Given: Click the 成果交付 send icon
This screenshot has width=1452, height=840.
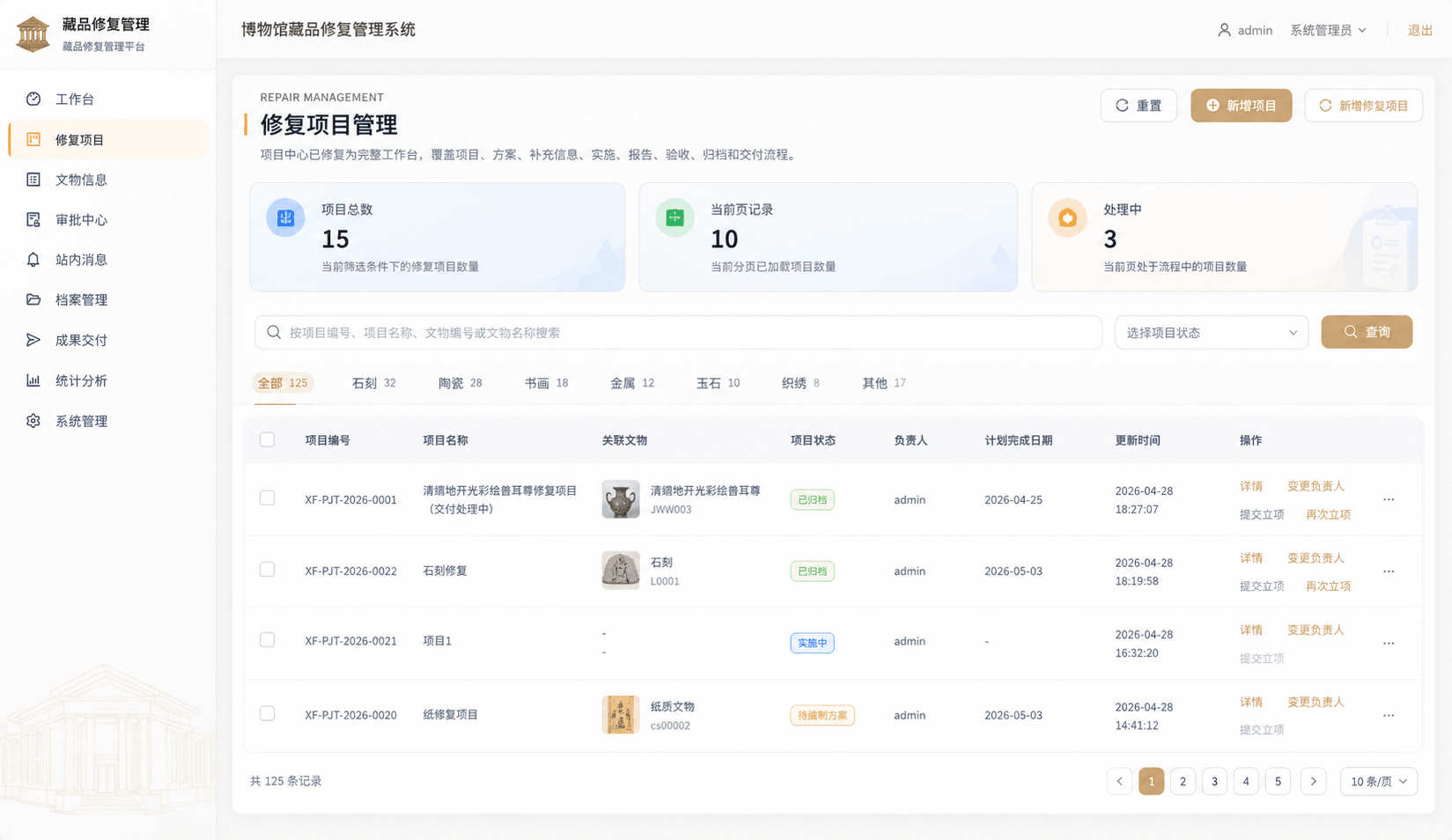Looking at the screenshot, I should 33,340.
